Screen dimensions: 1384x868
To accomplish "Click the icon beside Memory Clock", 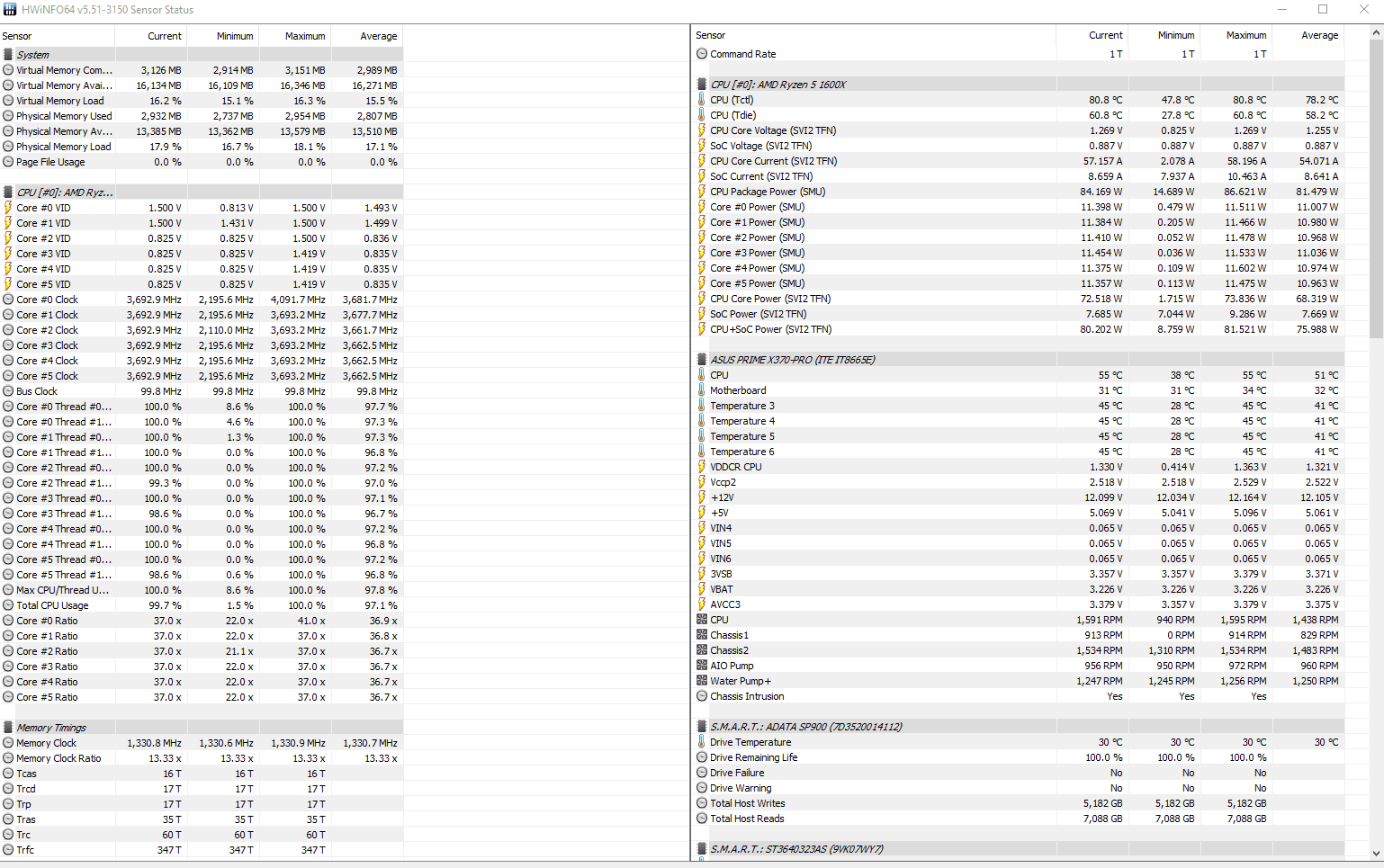I will pos(8,743).
